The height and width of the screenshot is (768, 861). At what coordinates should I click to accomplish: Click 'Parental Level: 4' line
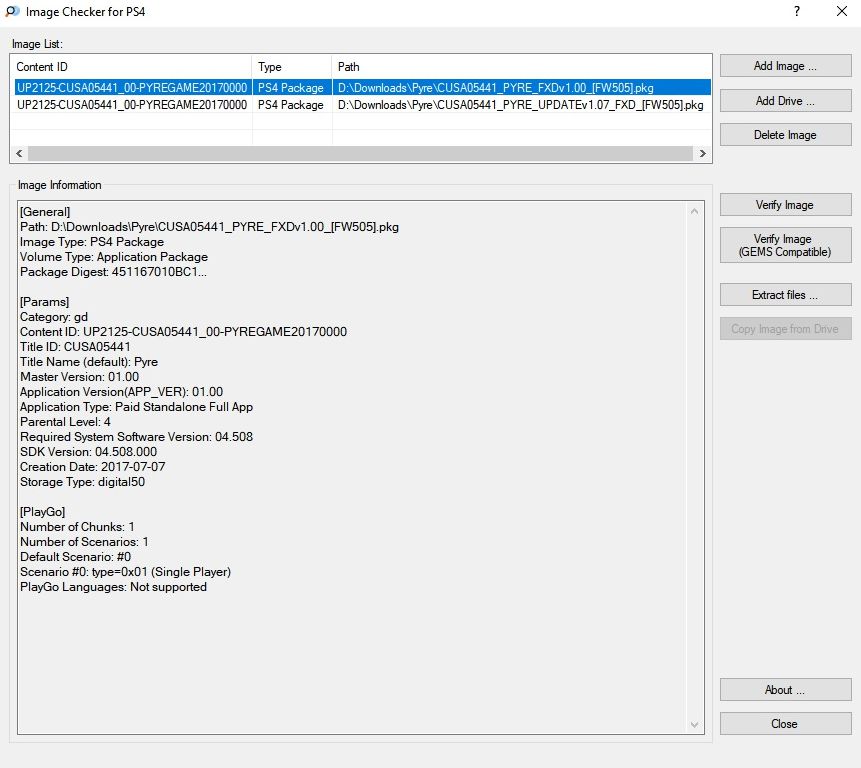point(65,422)
